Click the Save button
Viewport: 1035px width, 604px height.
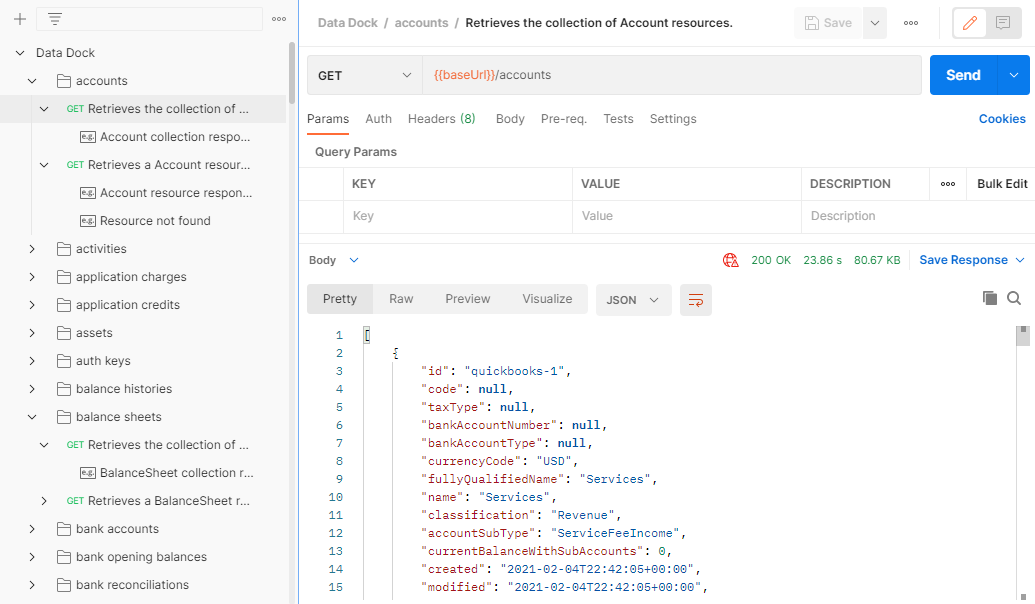[828, 23]
